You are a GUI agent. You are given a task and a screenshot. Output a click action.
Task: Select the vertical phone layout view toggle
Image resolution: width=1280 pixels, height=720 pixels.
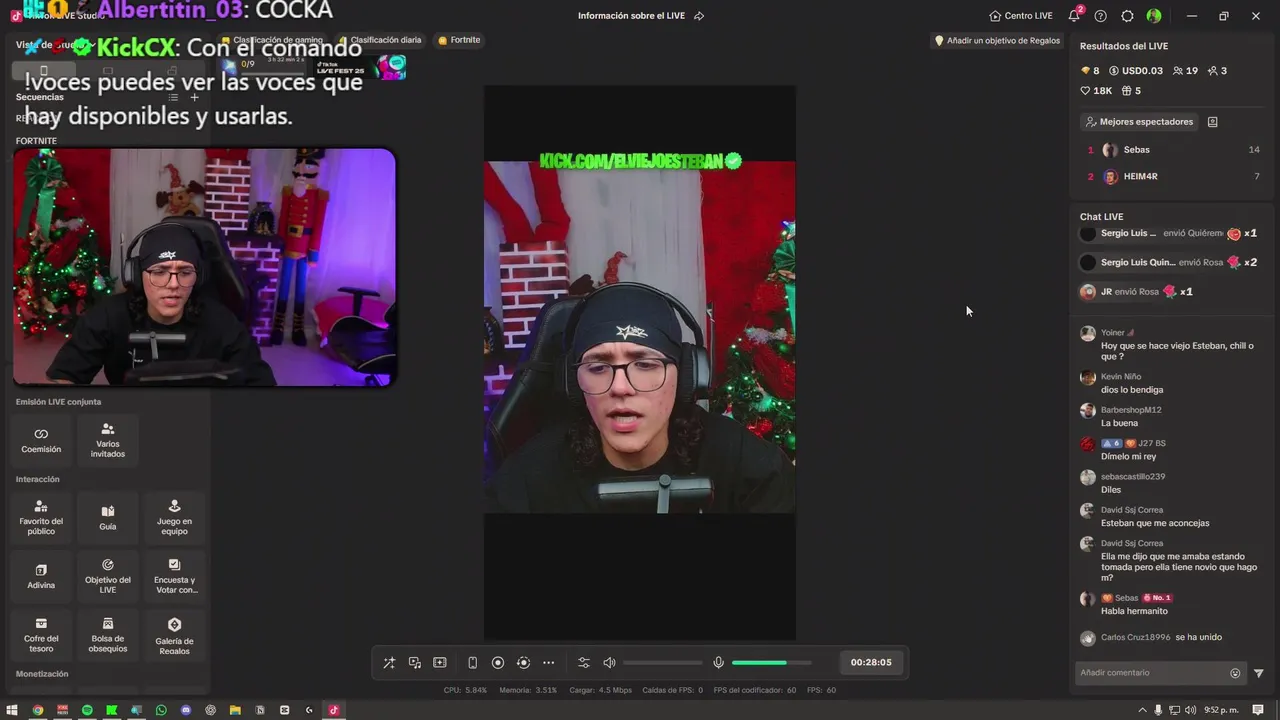click(x=43, y=71)
